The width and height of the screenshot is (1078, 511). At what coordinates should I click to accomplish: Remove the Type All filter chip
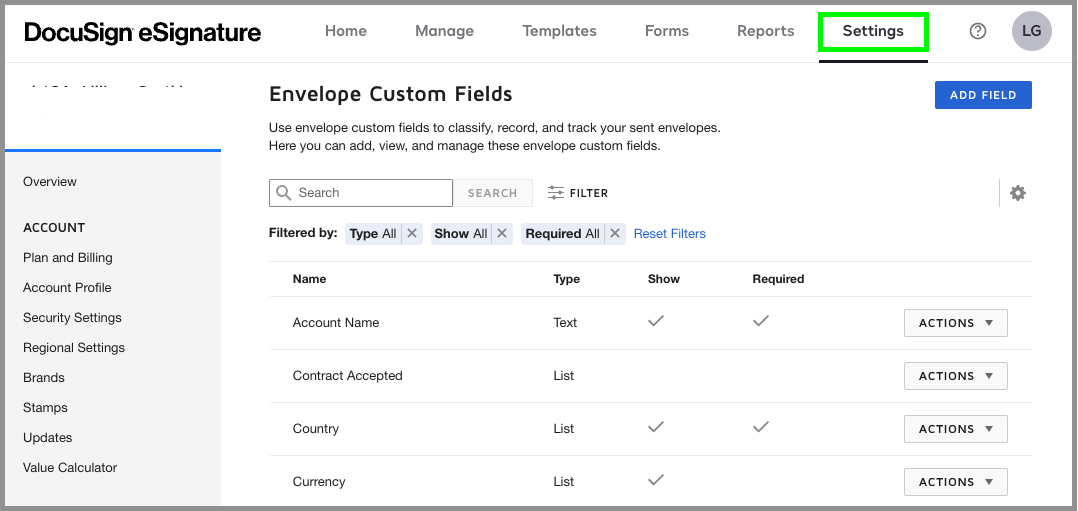[412, 233]
